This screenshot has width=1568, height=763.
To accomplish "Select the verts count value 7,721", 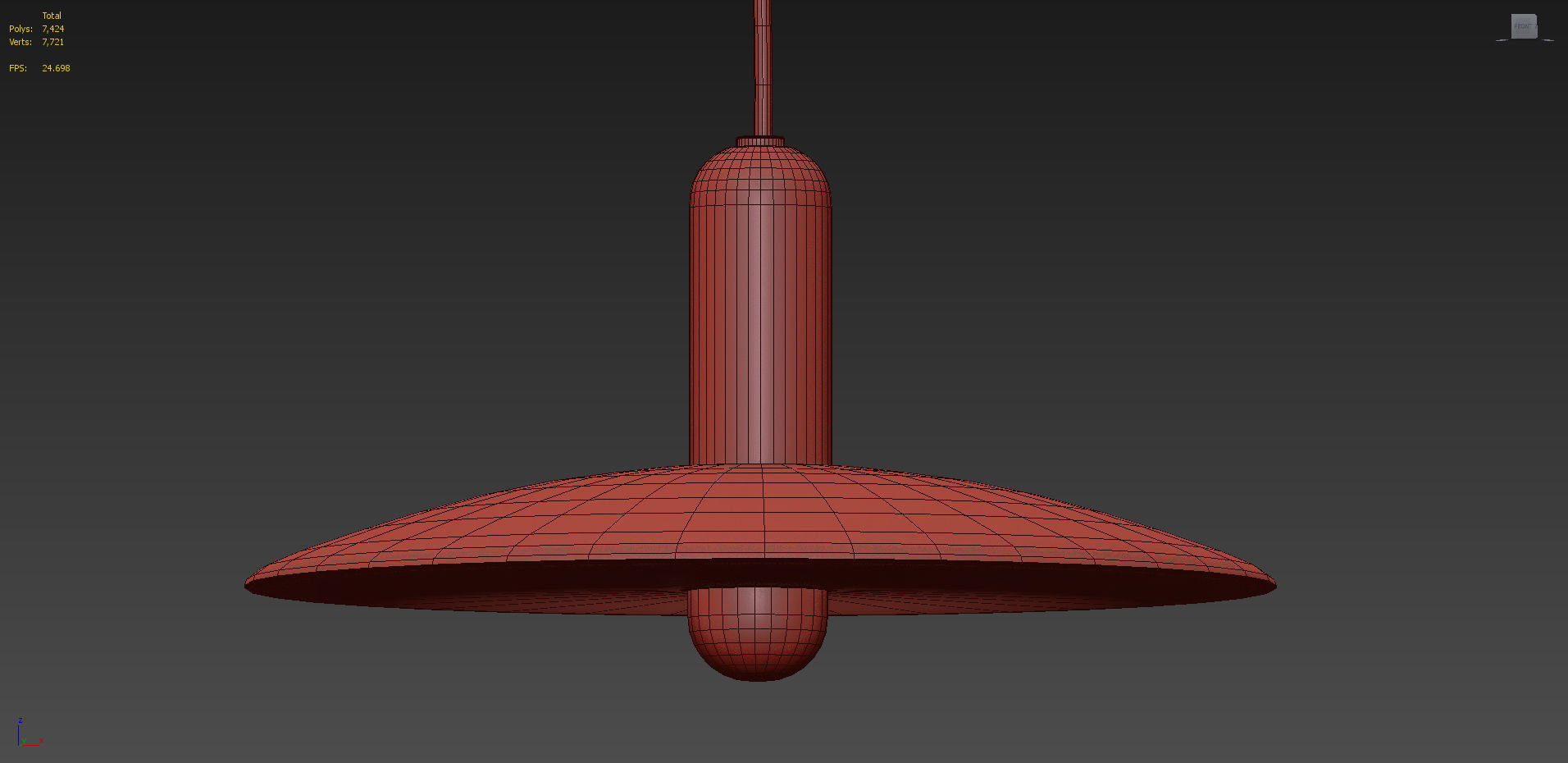I will [x=53, y=42].
